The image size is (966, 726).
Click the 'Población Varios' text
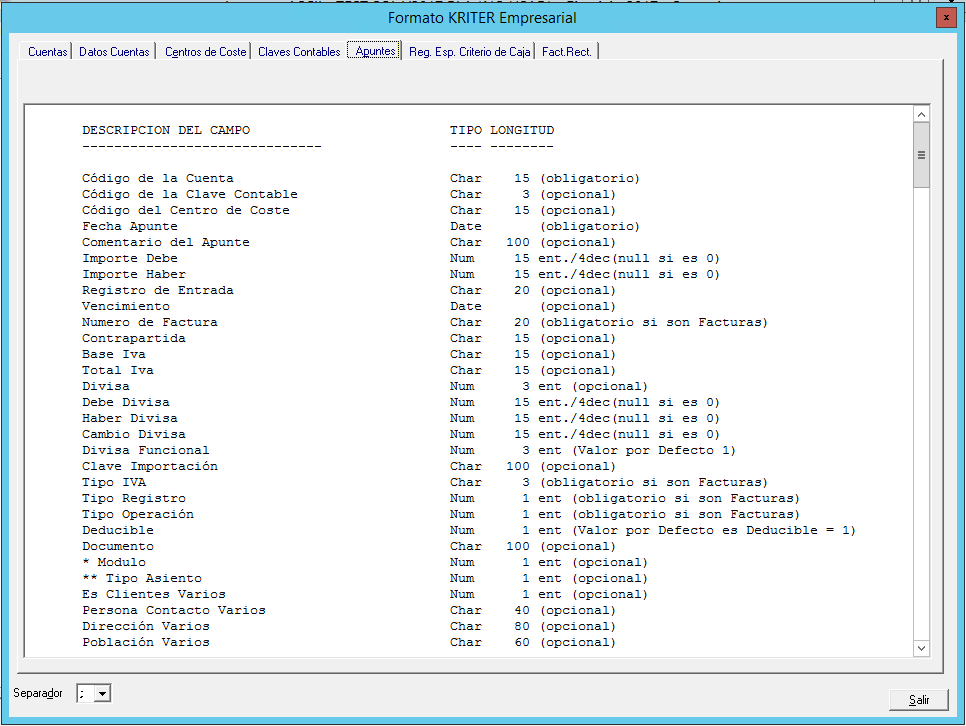(x=146, y=643)
